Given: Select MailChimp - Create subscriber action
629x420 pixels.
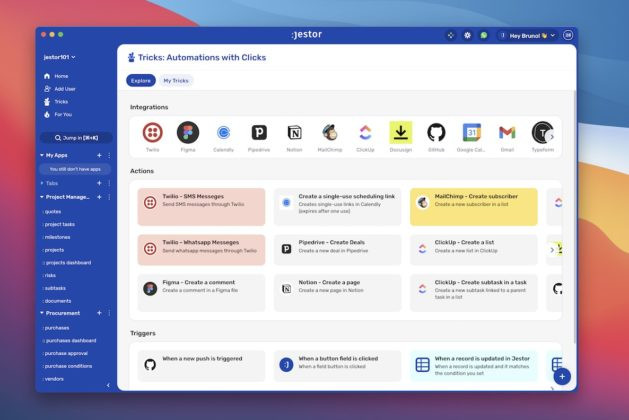Looking at the screenshot, I should [474, 207].
